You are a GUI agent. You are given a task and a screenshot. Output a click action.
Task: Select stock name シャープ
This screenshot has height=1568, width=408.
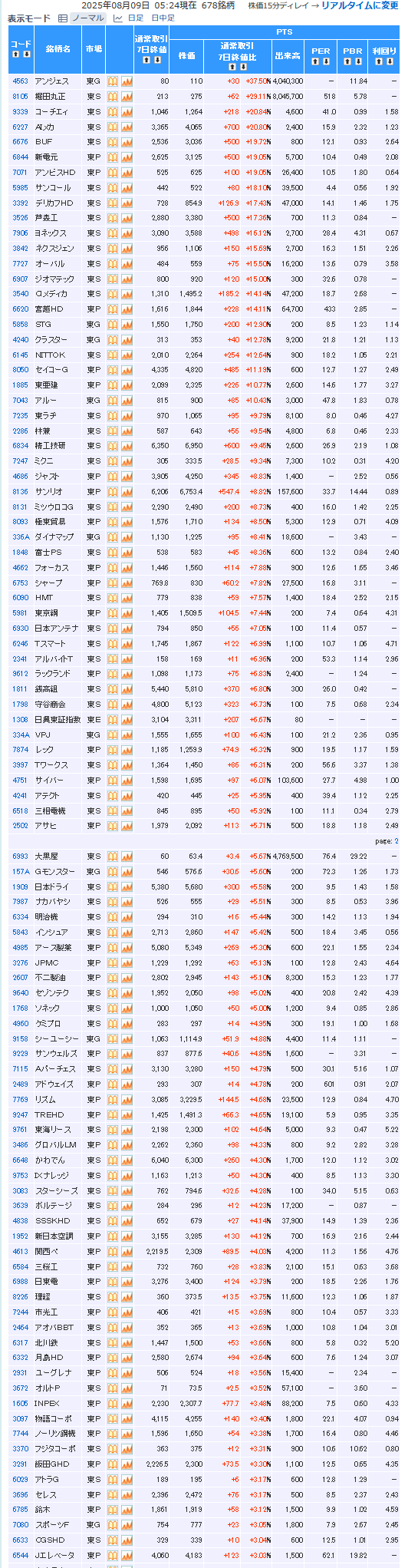pos(47,583)
